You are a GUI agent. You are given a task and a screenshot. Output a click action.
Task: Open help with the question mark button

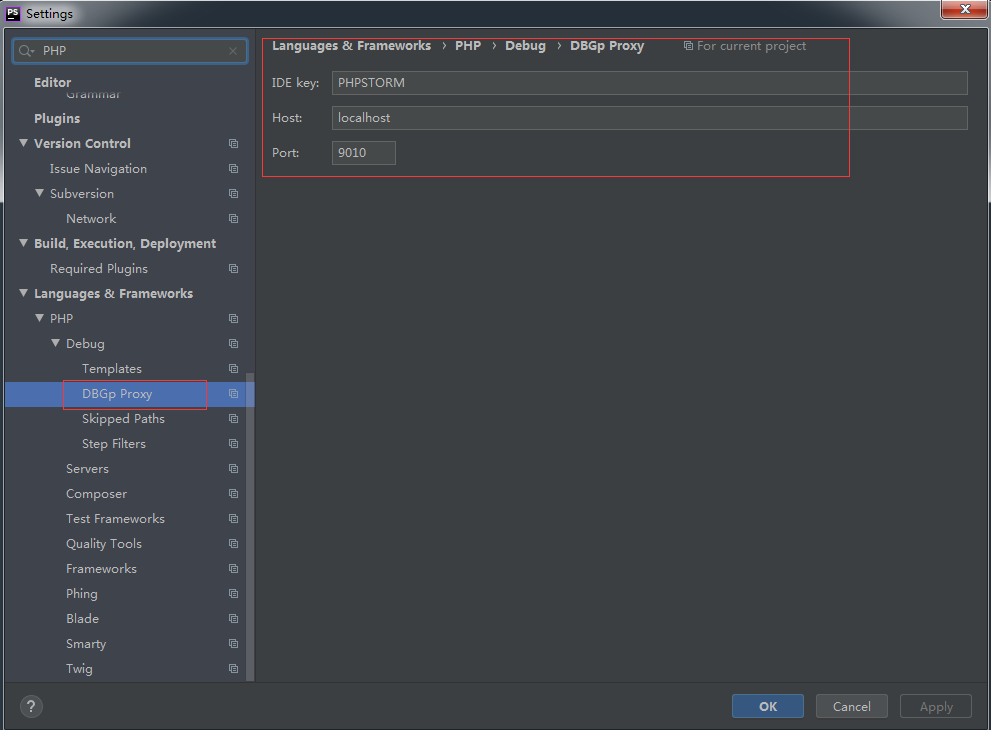31,707
